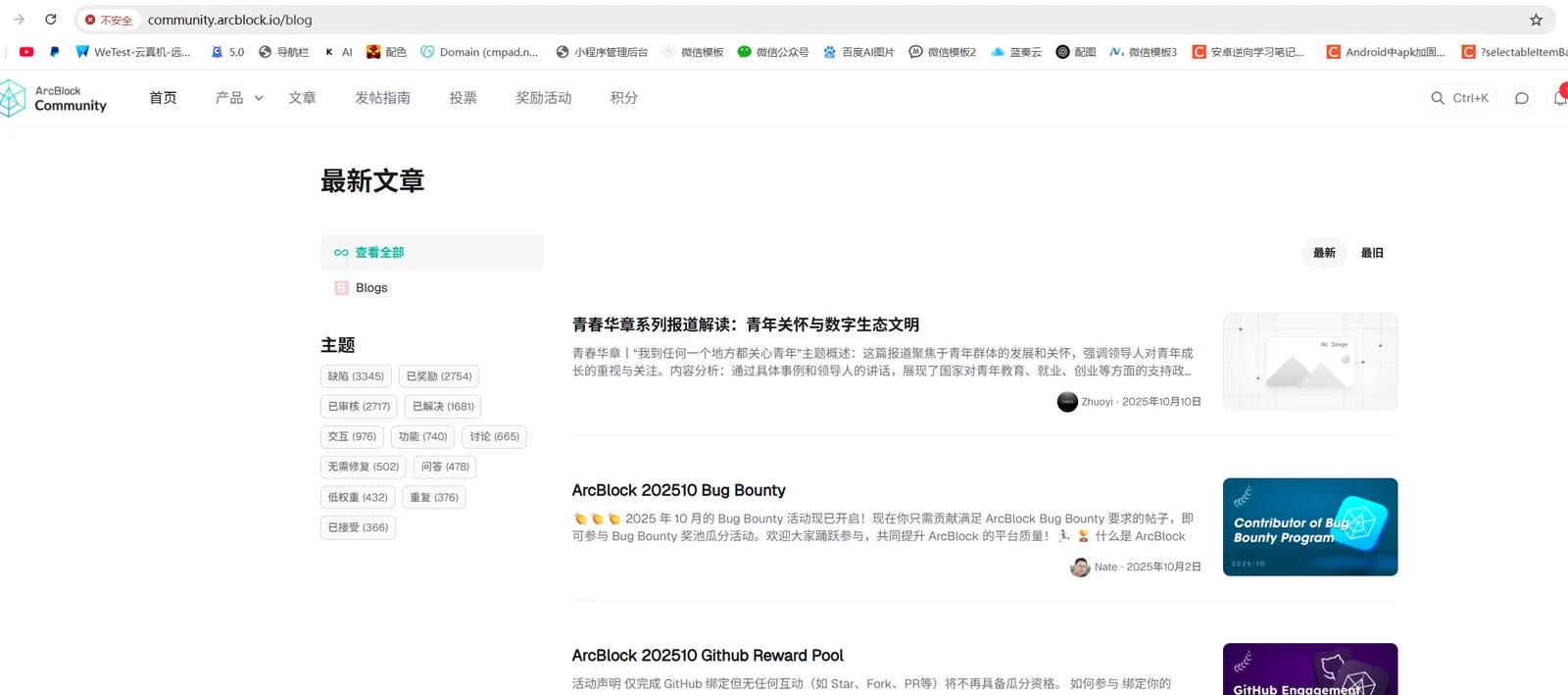Screen dimensions: 1568x695
Task: Filter by tag 无需修复 (502)
Action: click(x=364, y=468)
